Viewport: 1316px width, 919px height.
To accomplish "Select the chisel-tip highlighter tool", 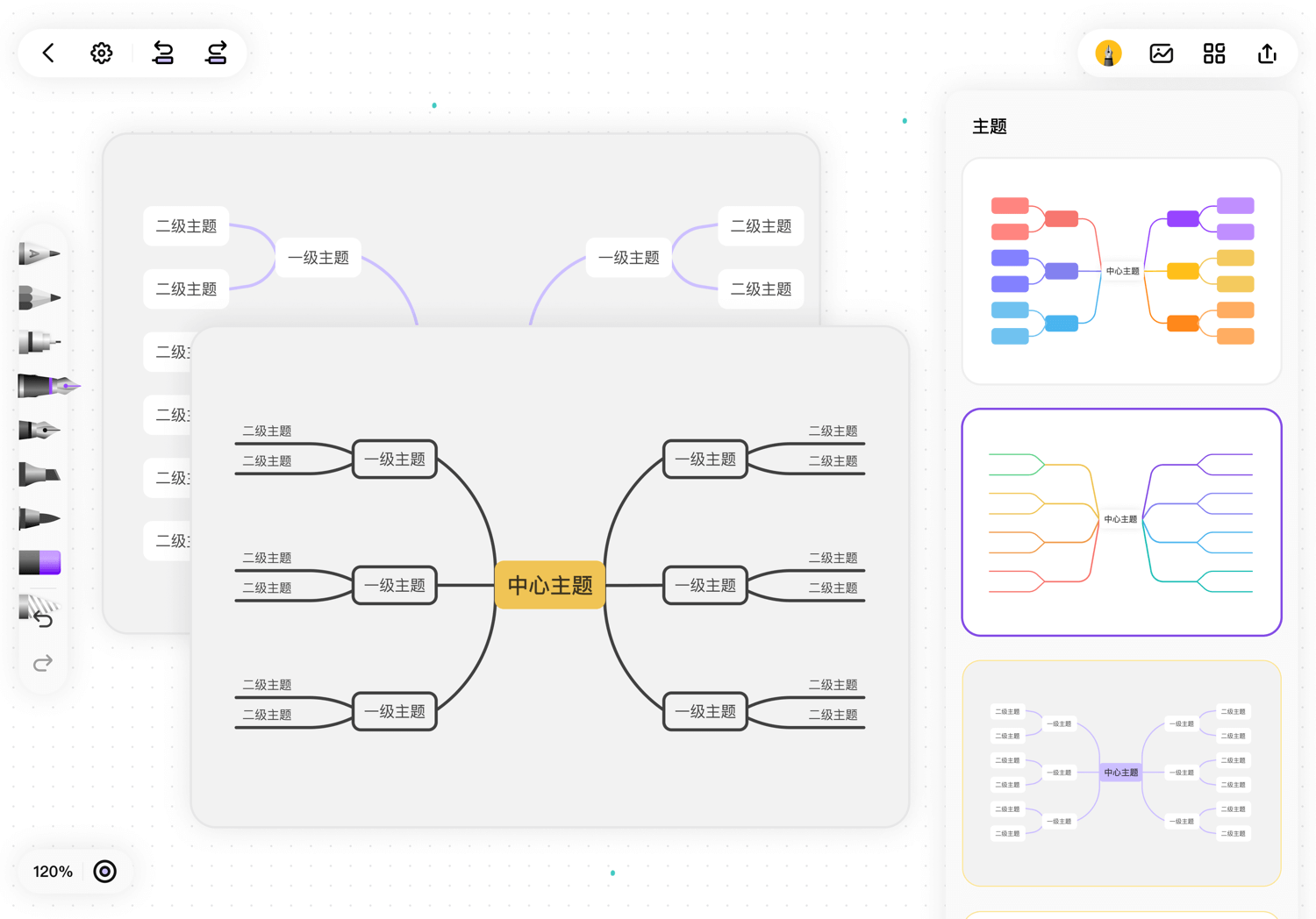I will click(x=39, y=474).
